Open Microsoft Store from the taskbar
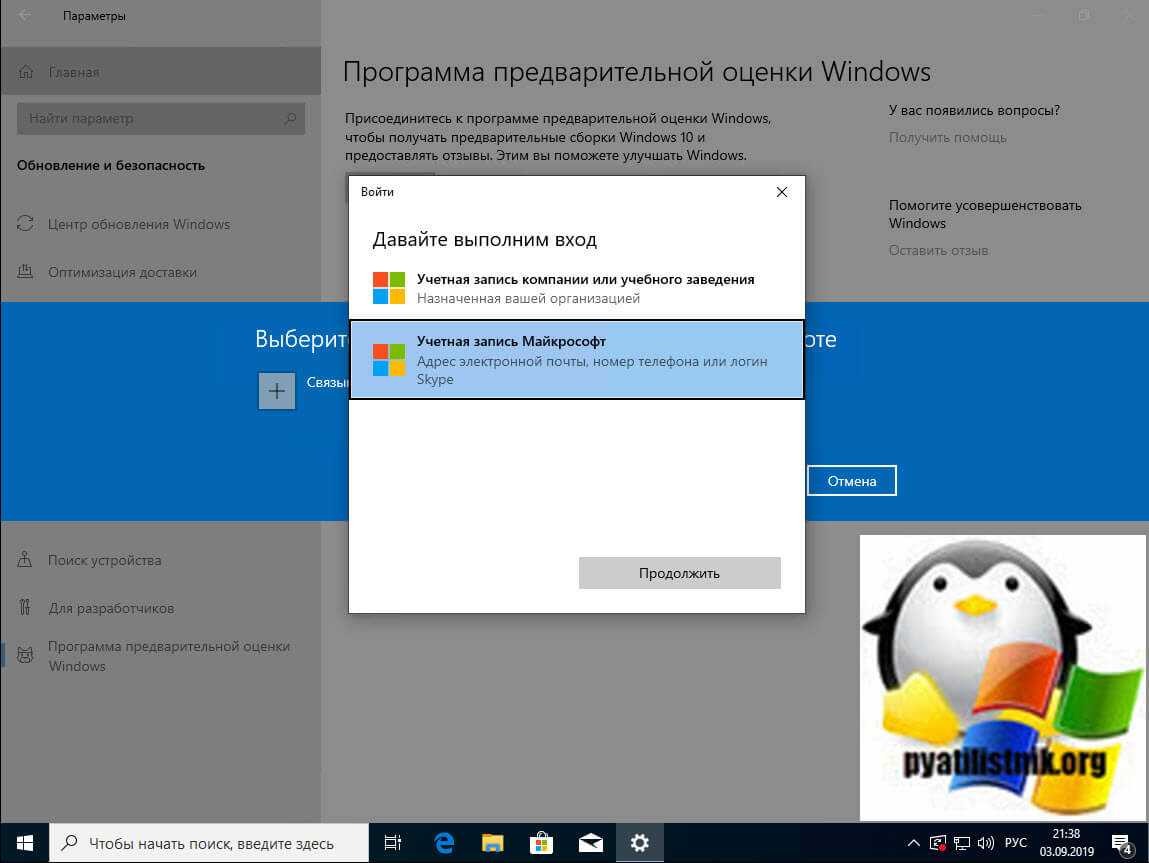 pyautogui.click(x=542, y=843)
